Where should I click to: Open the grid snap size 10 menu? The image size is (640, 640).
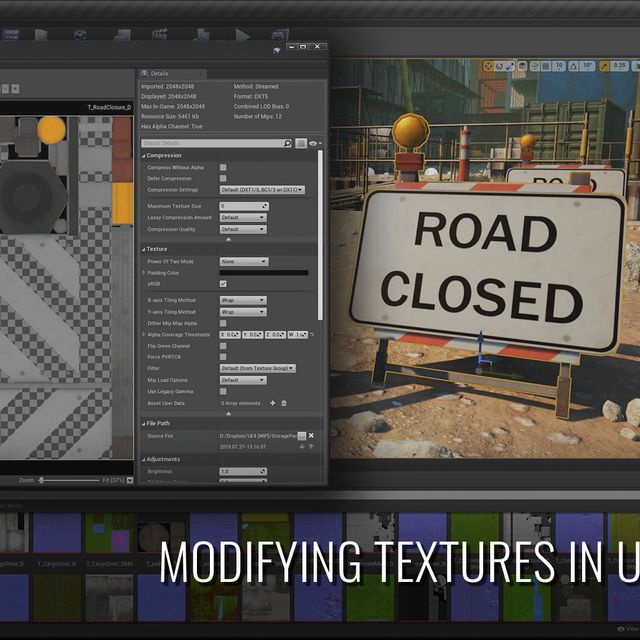[559, 66]
